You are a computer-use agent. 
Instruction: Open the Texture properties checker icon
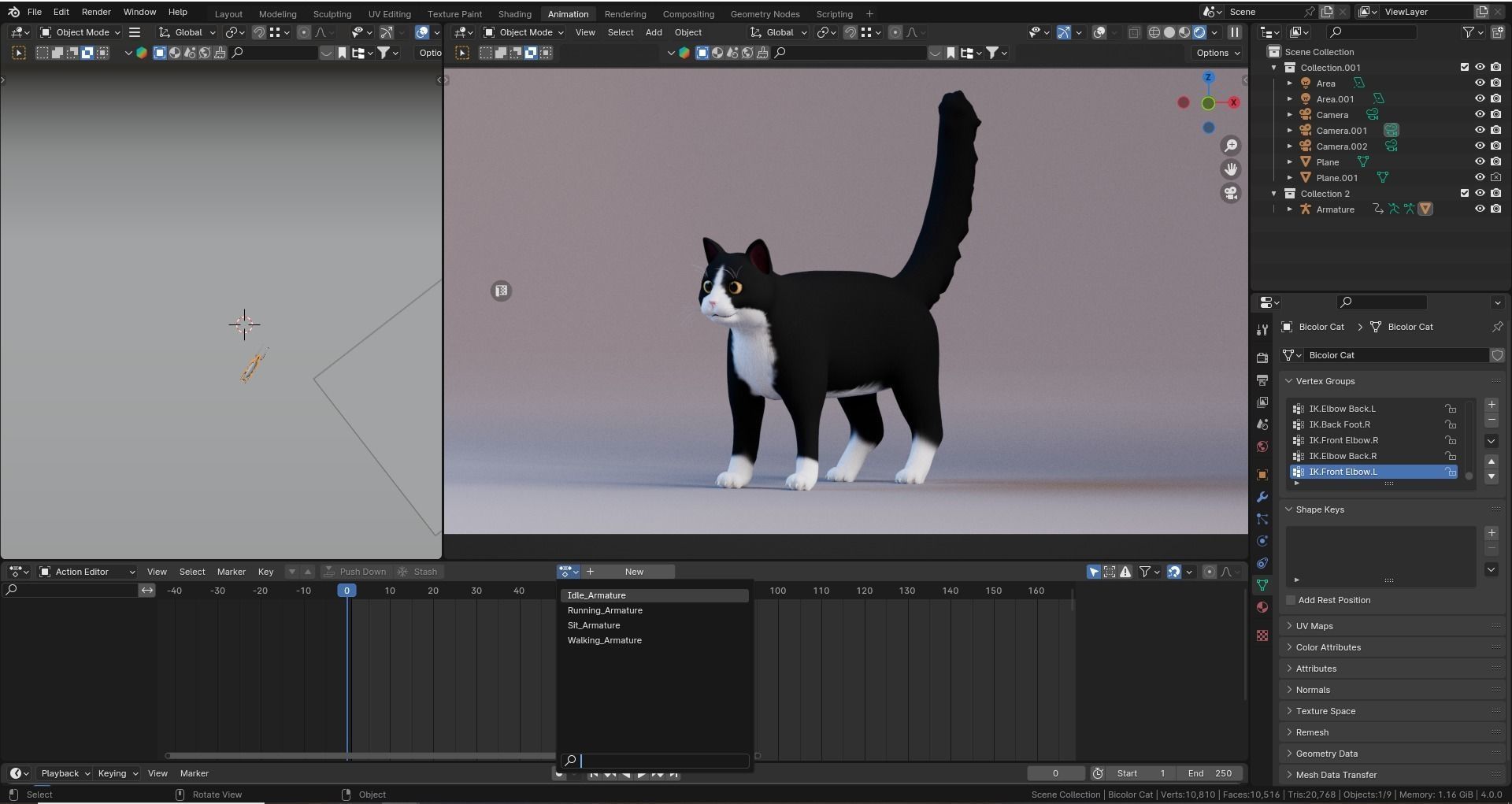tap(1262, 635)
